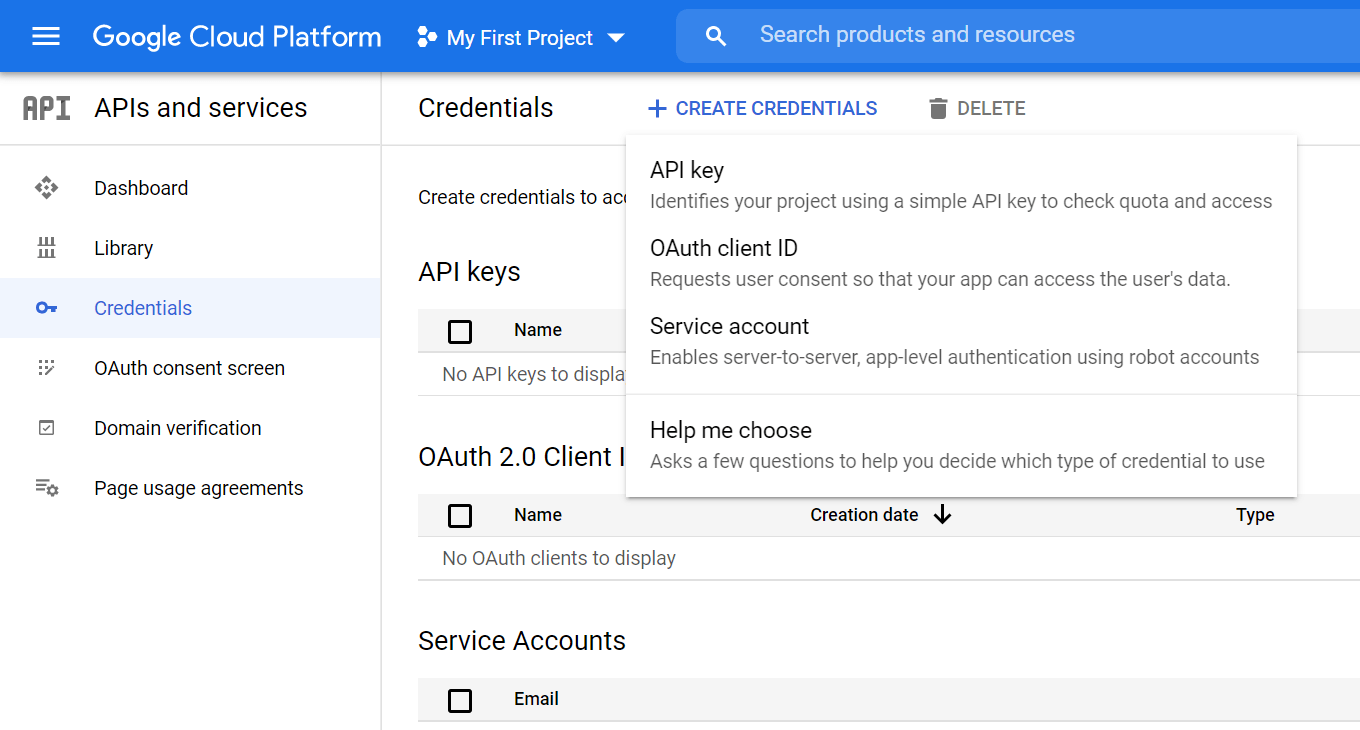Expand the My First Project selector
The image size is (1360, 730).
(x=521, y=38)
